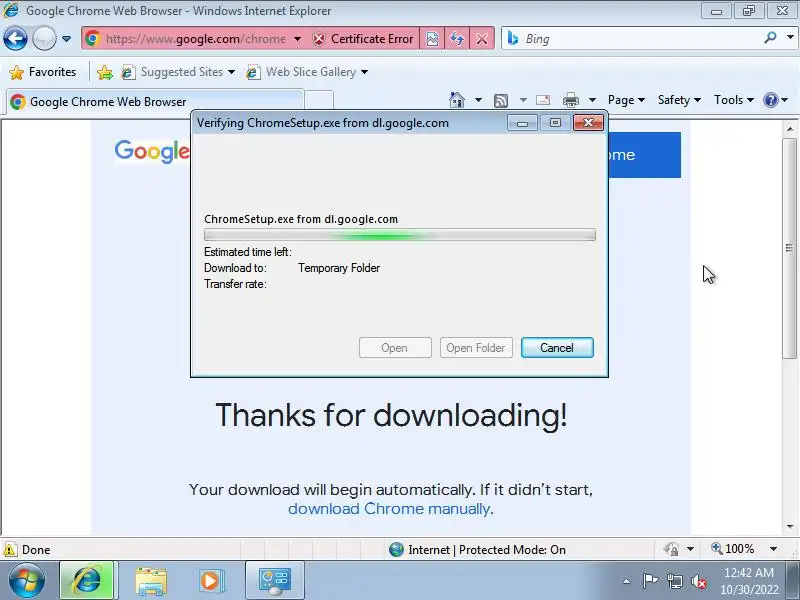Image resolution: width=800 pixels, height=600 pixels.
Task: Click the status bar warning icon
Action: pyautogui.click(x=10, y=549)
